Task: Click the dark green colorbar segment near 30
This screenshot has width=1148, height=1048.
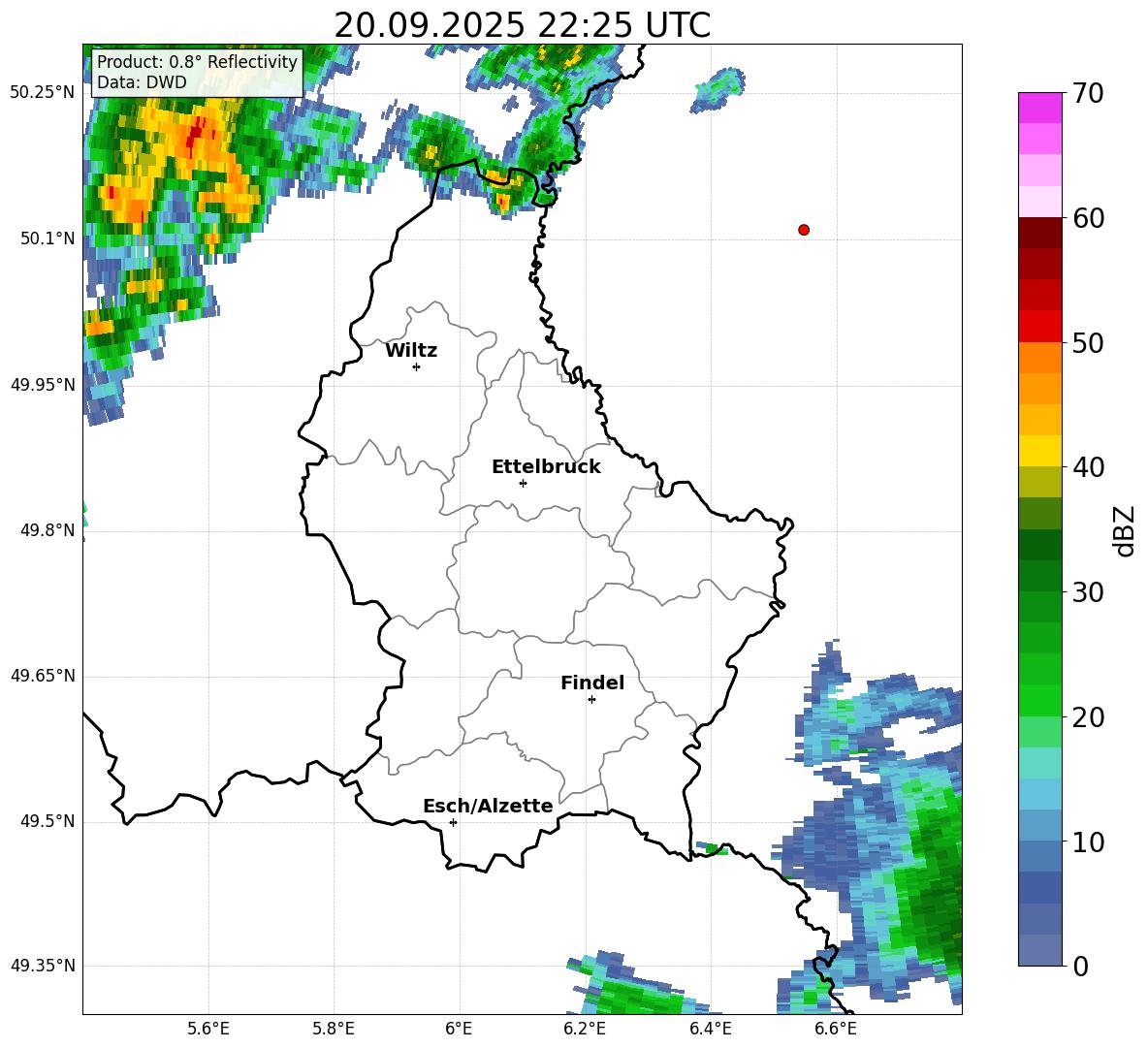Action: point(1039,576)
